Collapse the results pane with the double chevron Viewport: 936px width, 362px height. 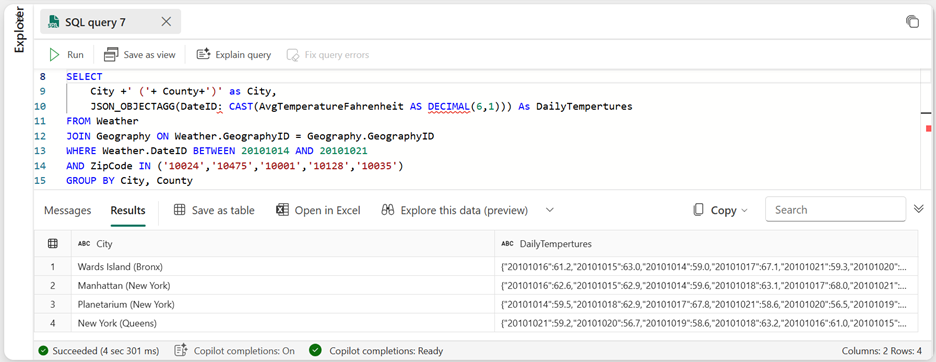click(919, 208)
